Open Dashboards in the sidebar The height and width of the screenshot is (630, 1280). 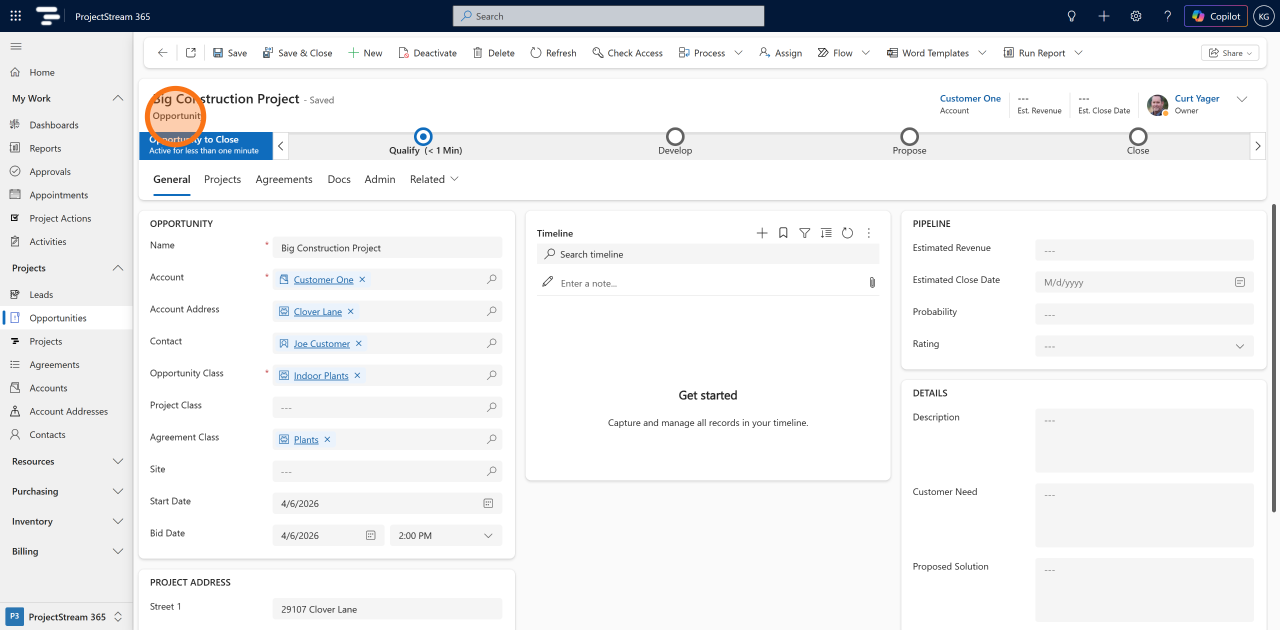(54, 125)
